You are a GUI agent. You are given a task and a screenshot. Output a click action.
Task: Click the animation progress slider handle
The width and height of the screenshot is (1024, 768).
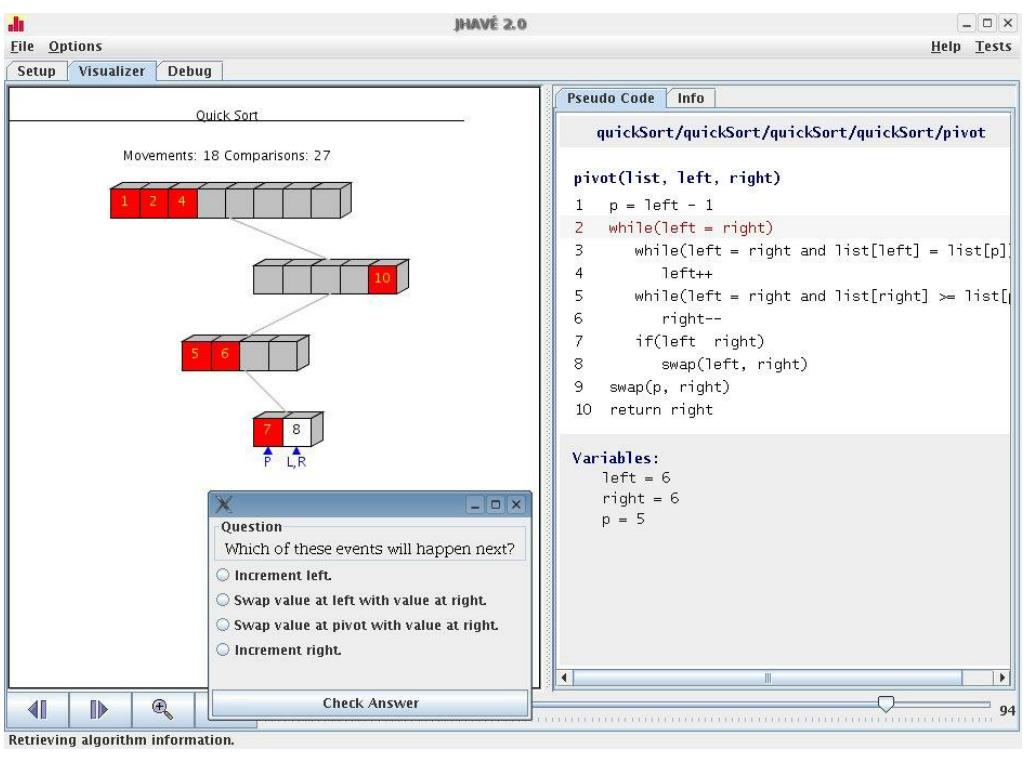point(886,703)
